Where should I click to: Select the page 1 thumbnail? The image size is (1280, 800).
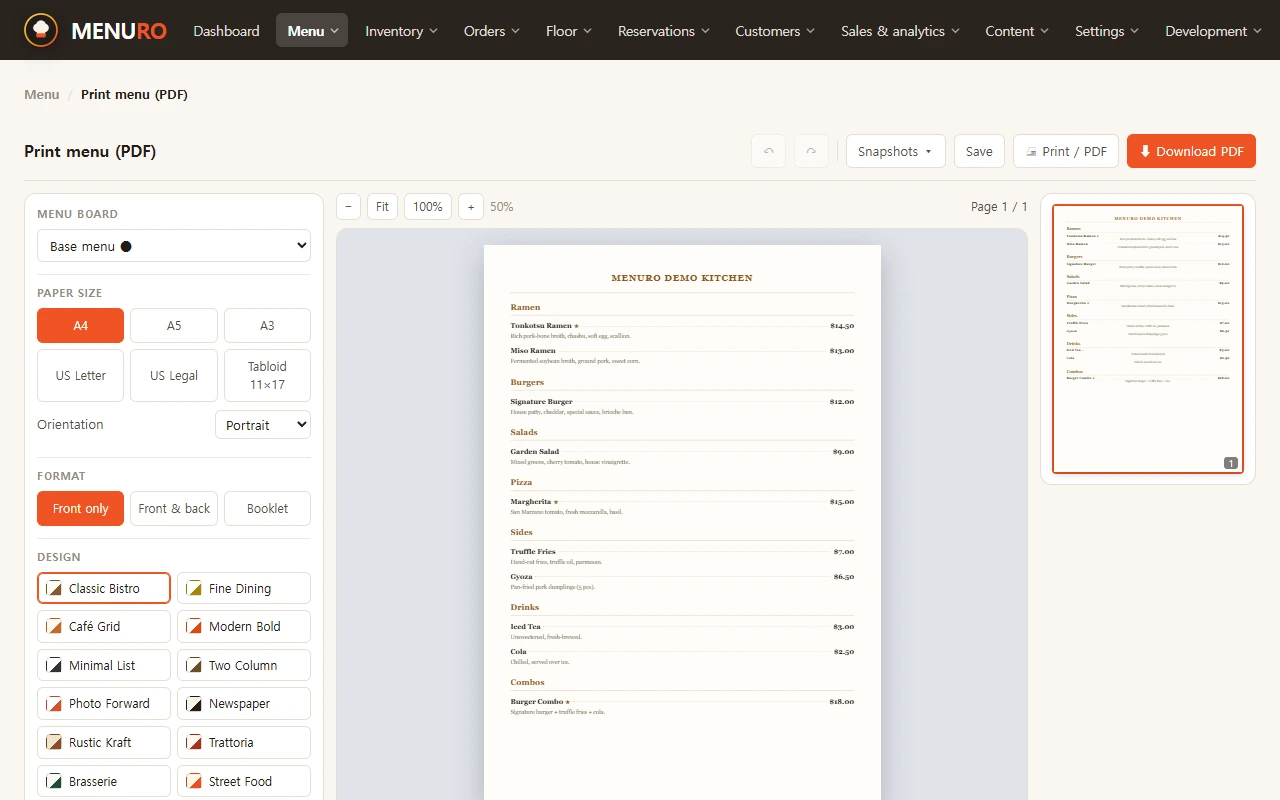(1148, 339)
